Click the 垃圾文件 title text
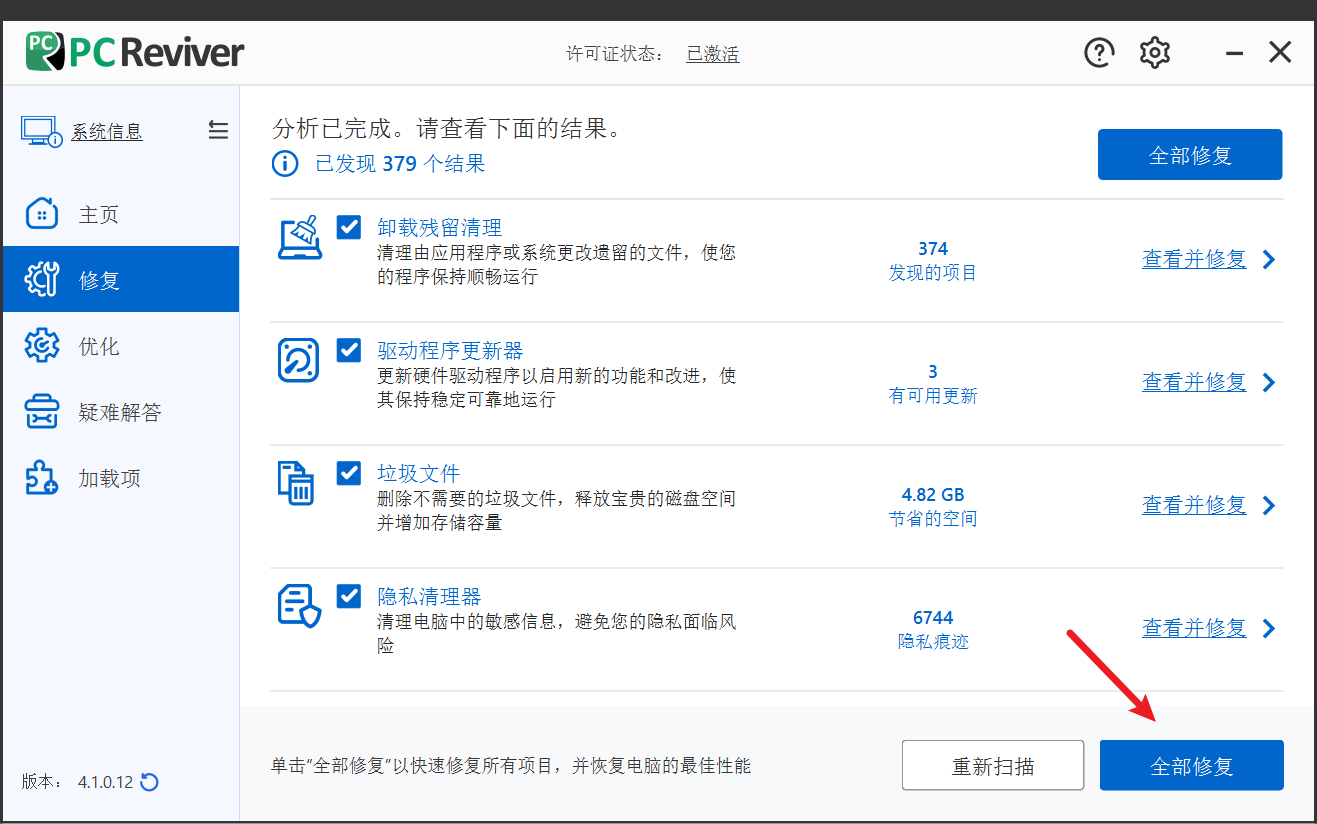The image size is (1317, 824). [x=418, y=474]
